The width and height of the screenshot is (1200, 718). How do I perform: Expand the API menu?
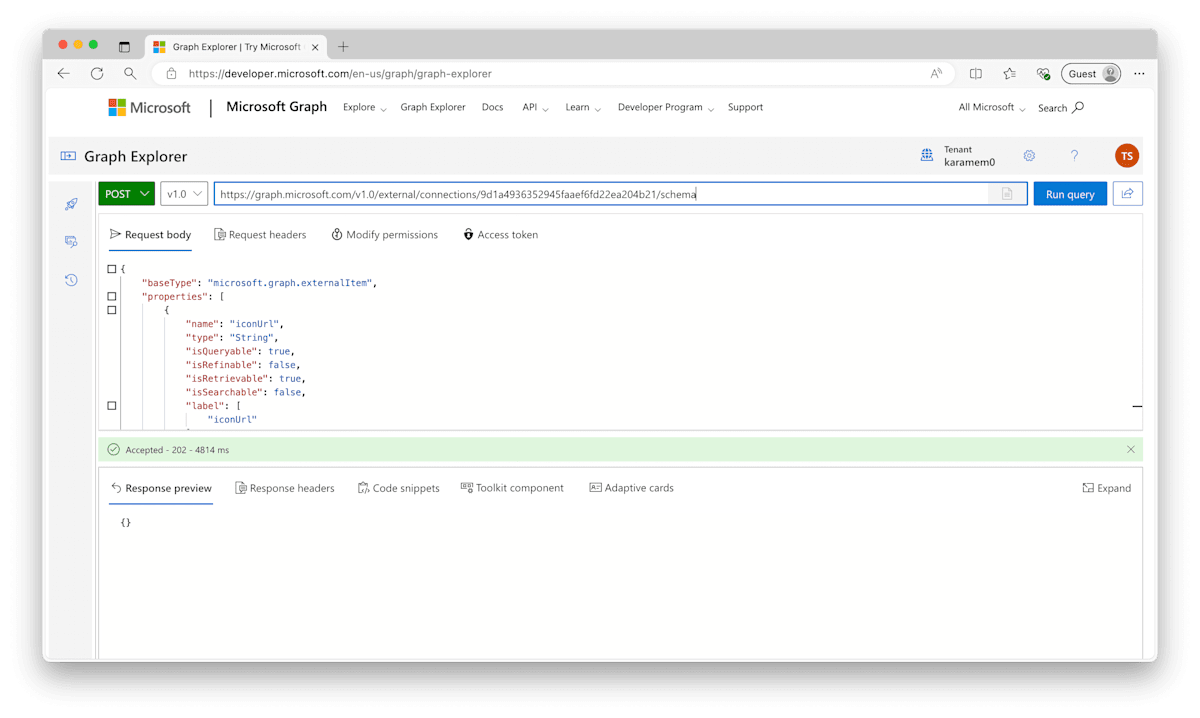coord(535,107)
